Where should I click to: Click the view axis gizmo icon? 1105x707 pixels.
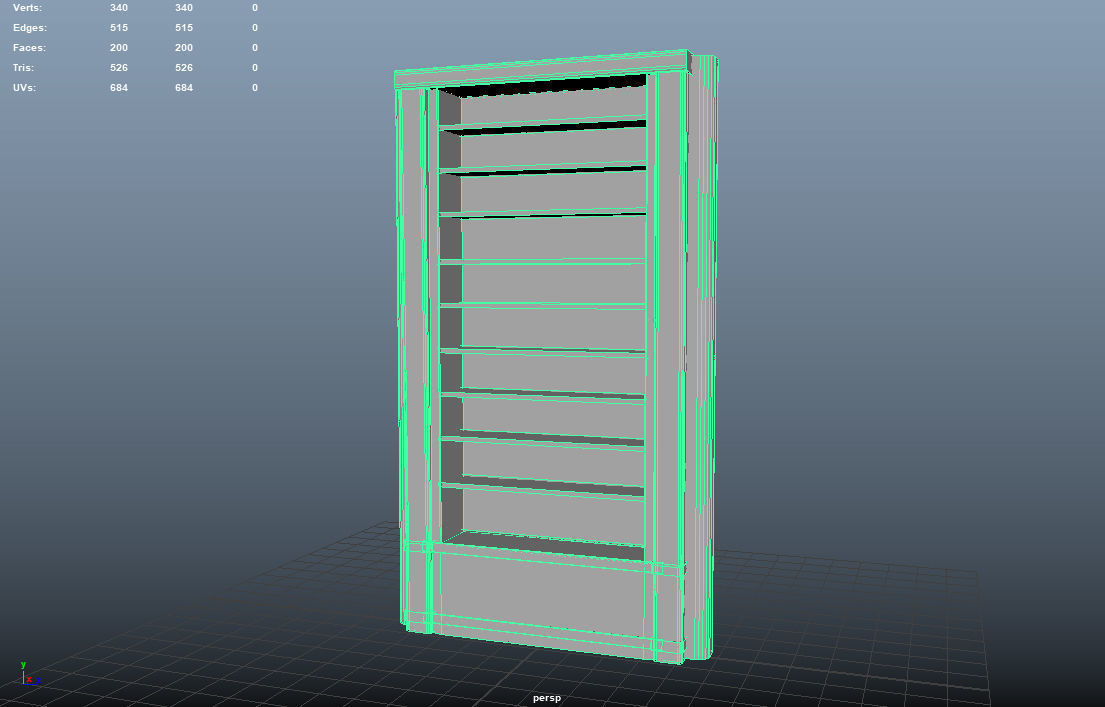[x=30, y=674]
